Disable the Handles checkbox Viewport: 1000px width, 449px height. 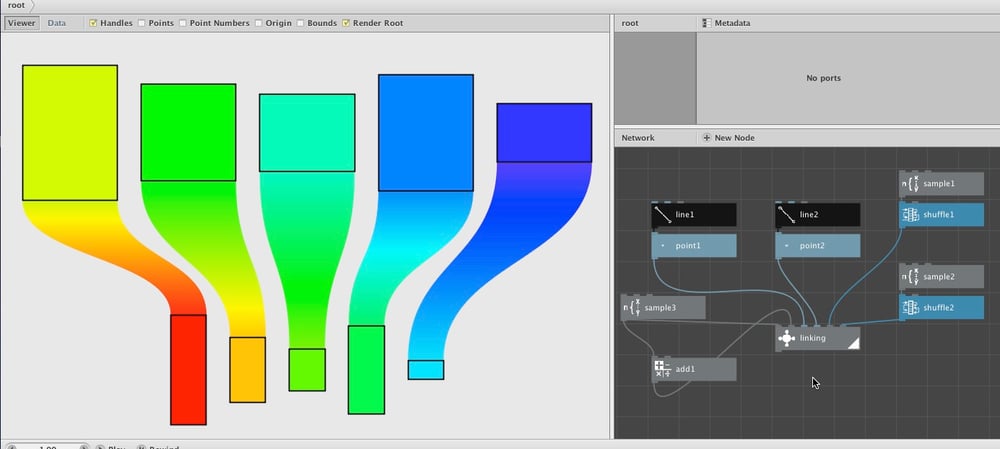click(x=93, y=23)
